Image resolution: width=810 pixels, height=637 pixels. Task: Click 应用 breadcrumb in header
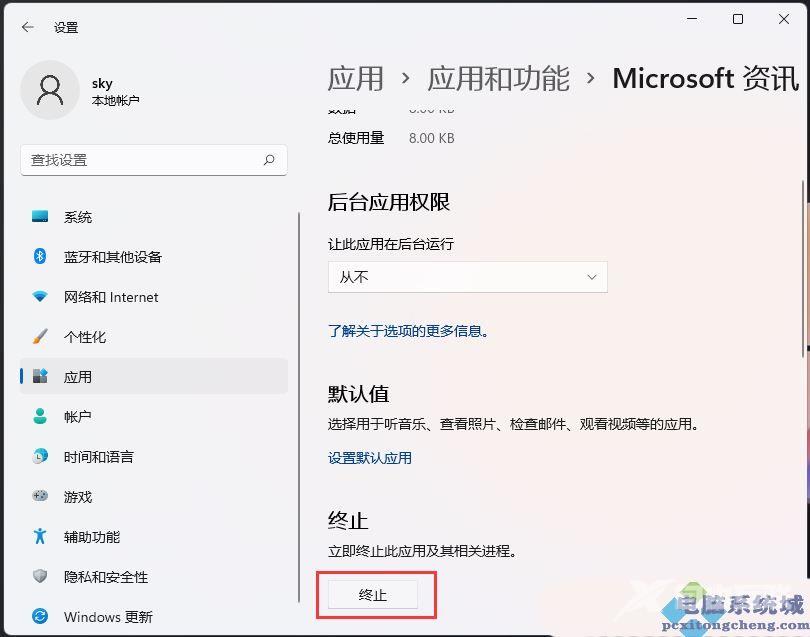pos(356,79)
